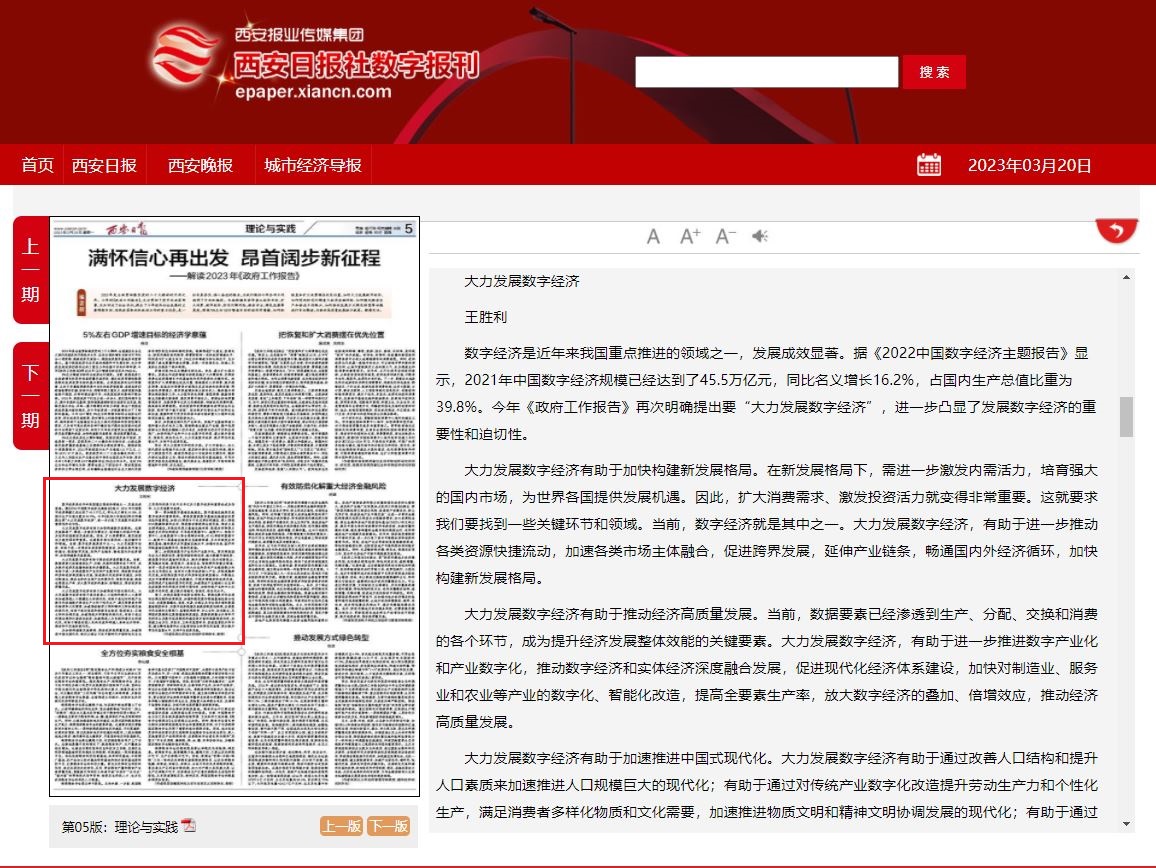The width and height of the screenshot is (1156, 868).
Task: Click the red back arrow icon
Action: (1116, 231)
